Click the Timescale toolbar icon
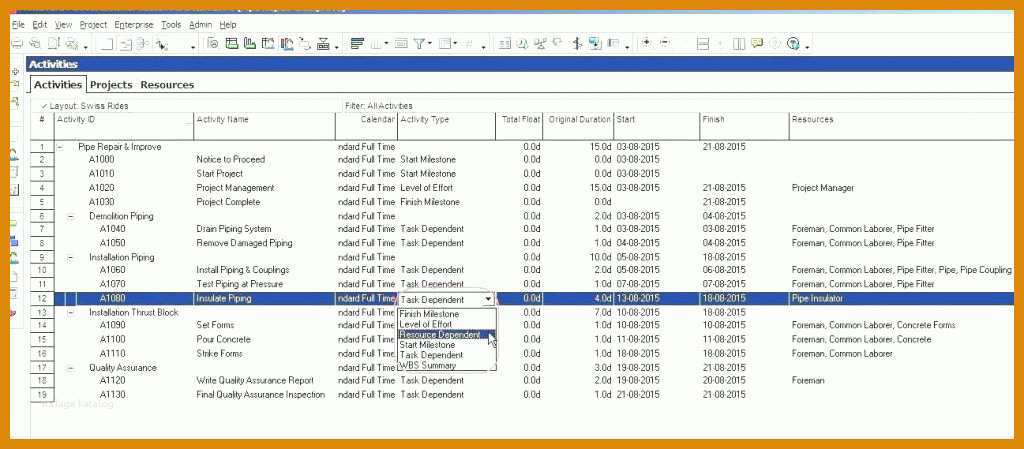 coord(401,44)
